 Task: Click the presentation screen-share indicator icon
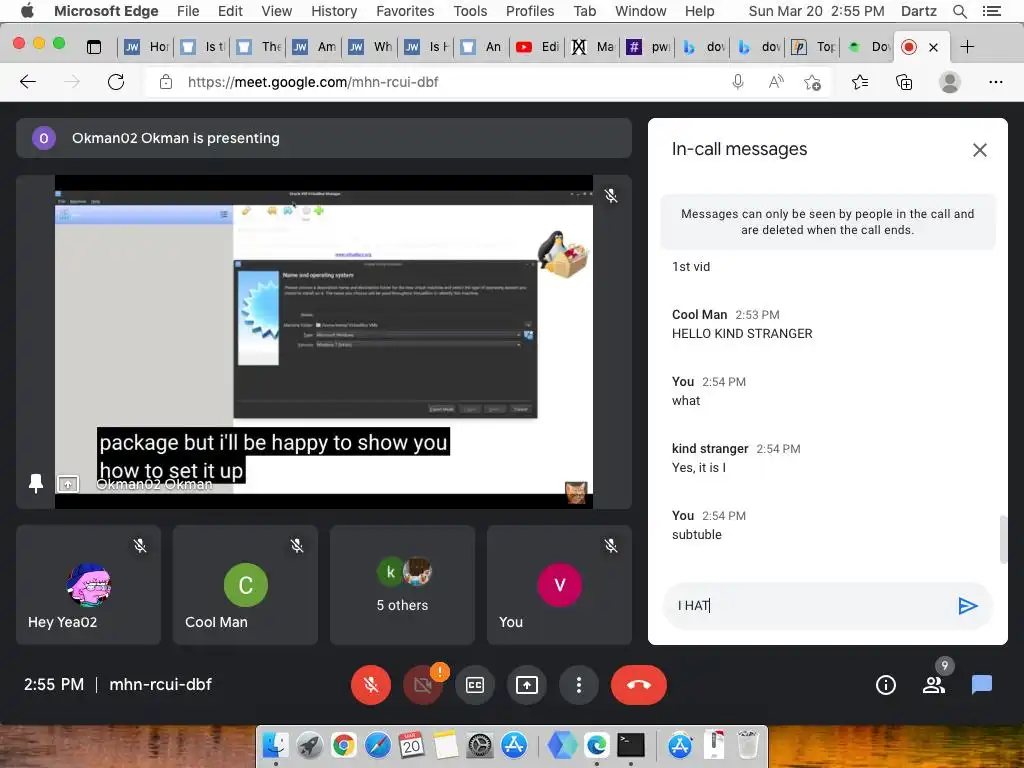[x=68, y=484]
